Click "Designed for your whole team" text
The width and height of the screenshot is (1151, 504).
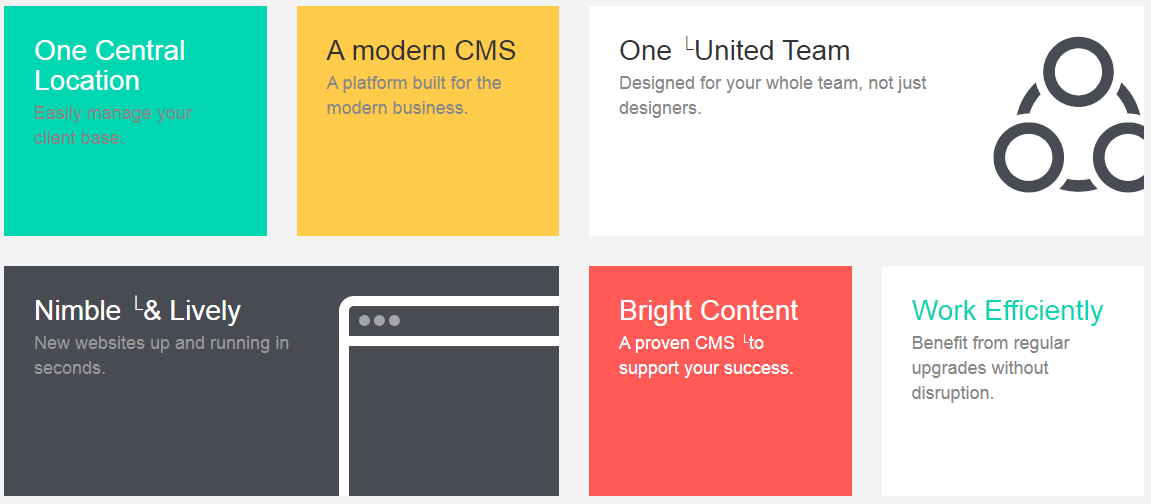[x=772, y=95]
